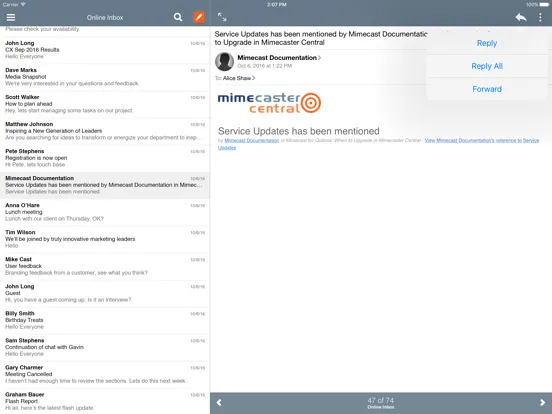Screen dimensions: 552x414
Task: Choose Forward from the popup menu
Action: click(x=487, y=89)
